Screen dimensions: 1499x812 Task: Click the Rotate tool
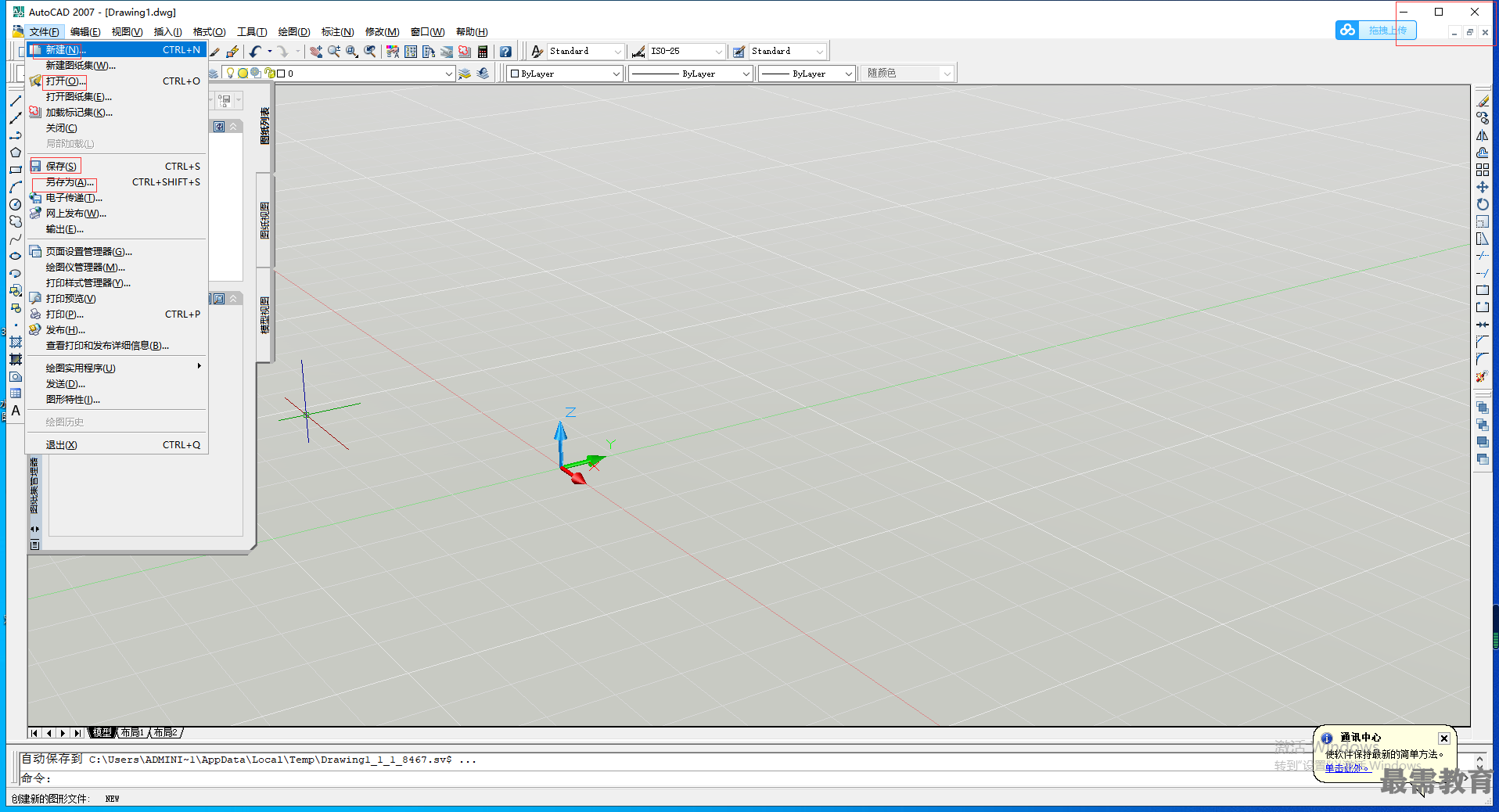[x=1483, y=204]
